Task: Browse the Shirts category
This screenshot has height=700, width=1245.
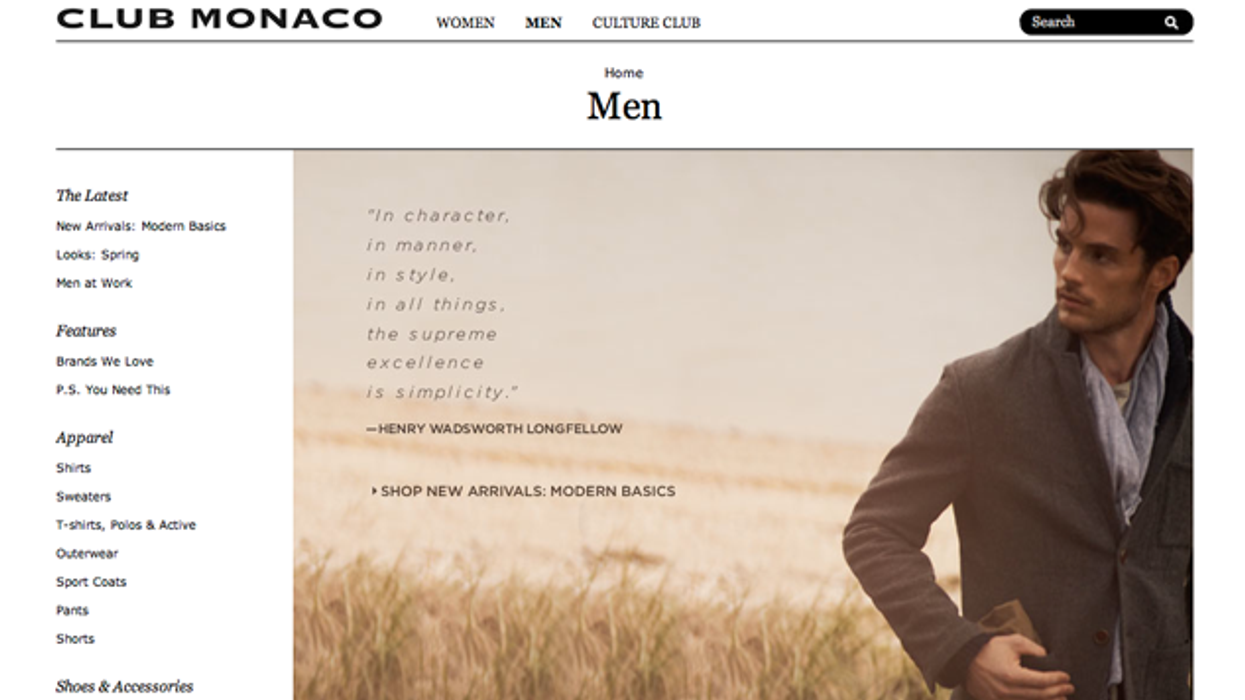Action: coord(73,468)
